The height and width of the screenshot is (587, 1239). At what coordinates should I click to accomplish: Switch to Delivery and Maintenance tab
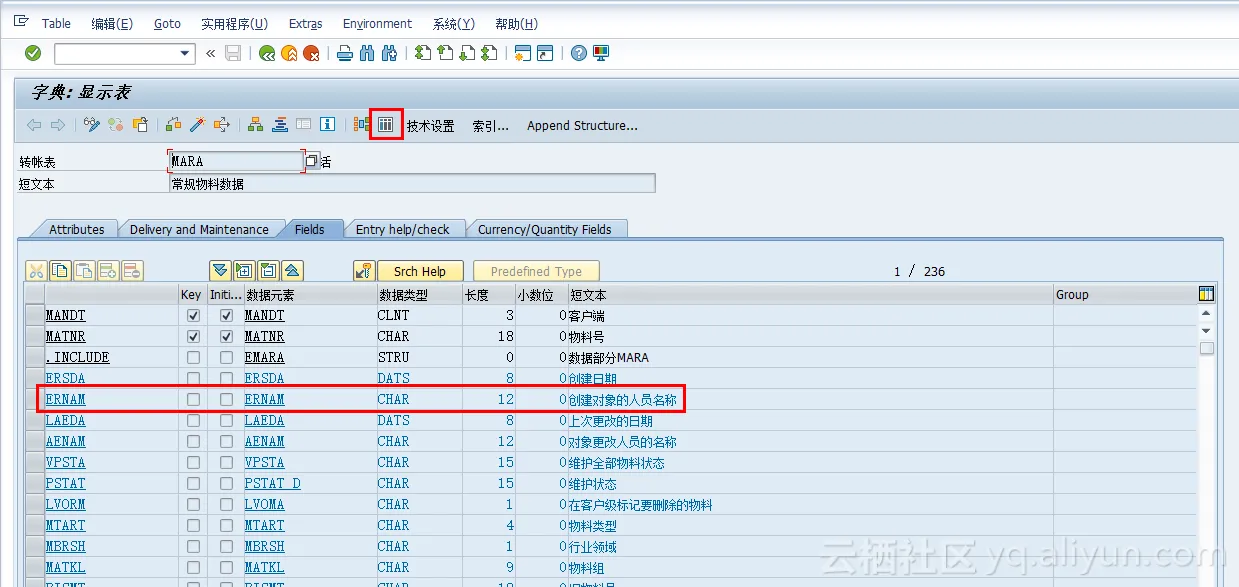199,229
